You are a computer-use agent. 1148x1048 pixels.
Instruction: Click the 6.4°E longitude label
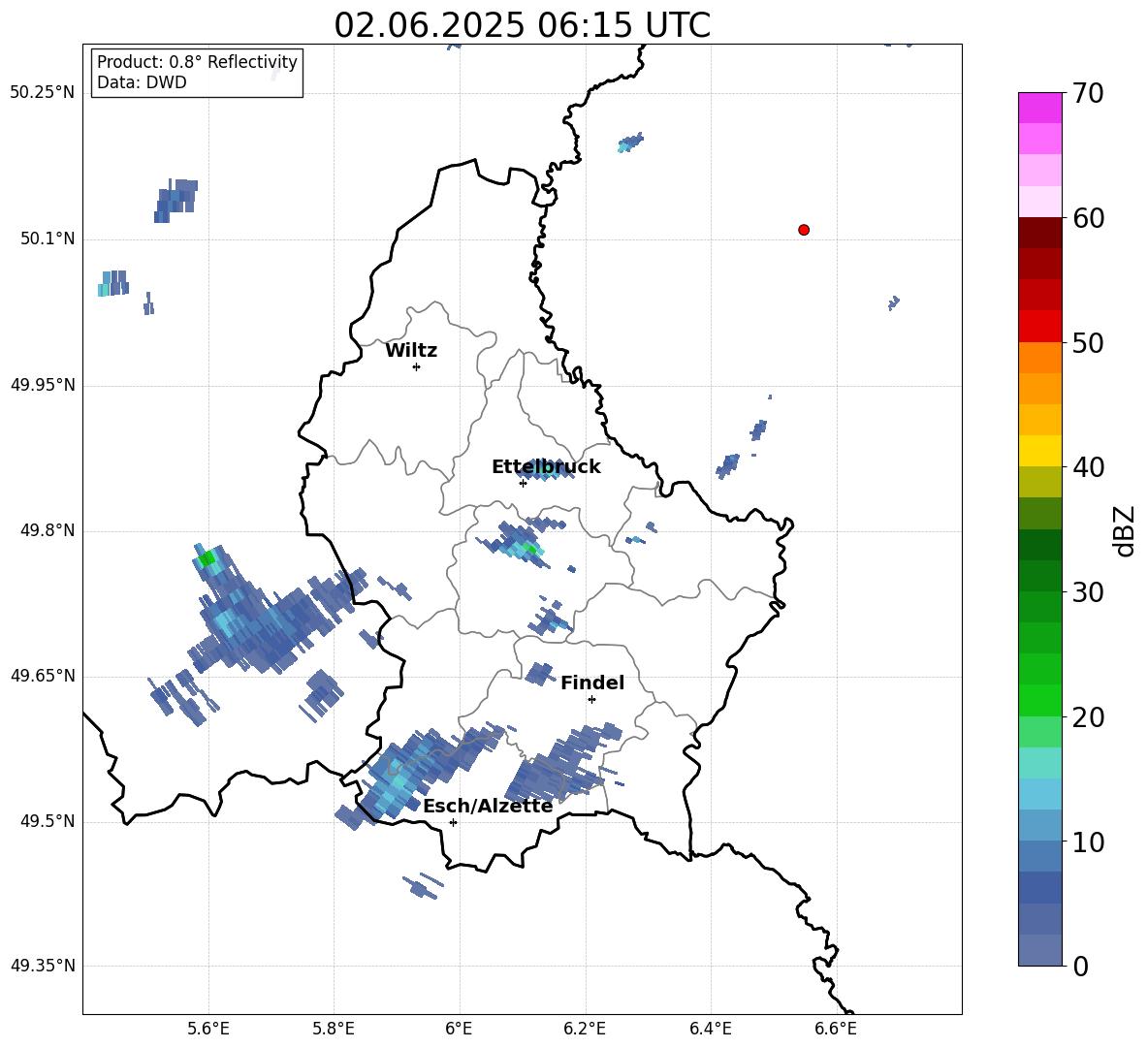(710, 1029)
